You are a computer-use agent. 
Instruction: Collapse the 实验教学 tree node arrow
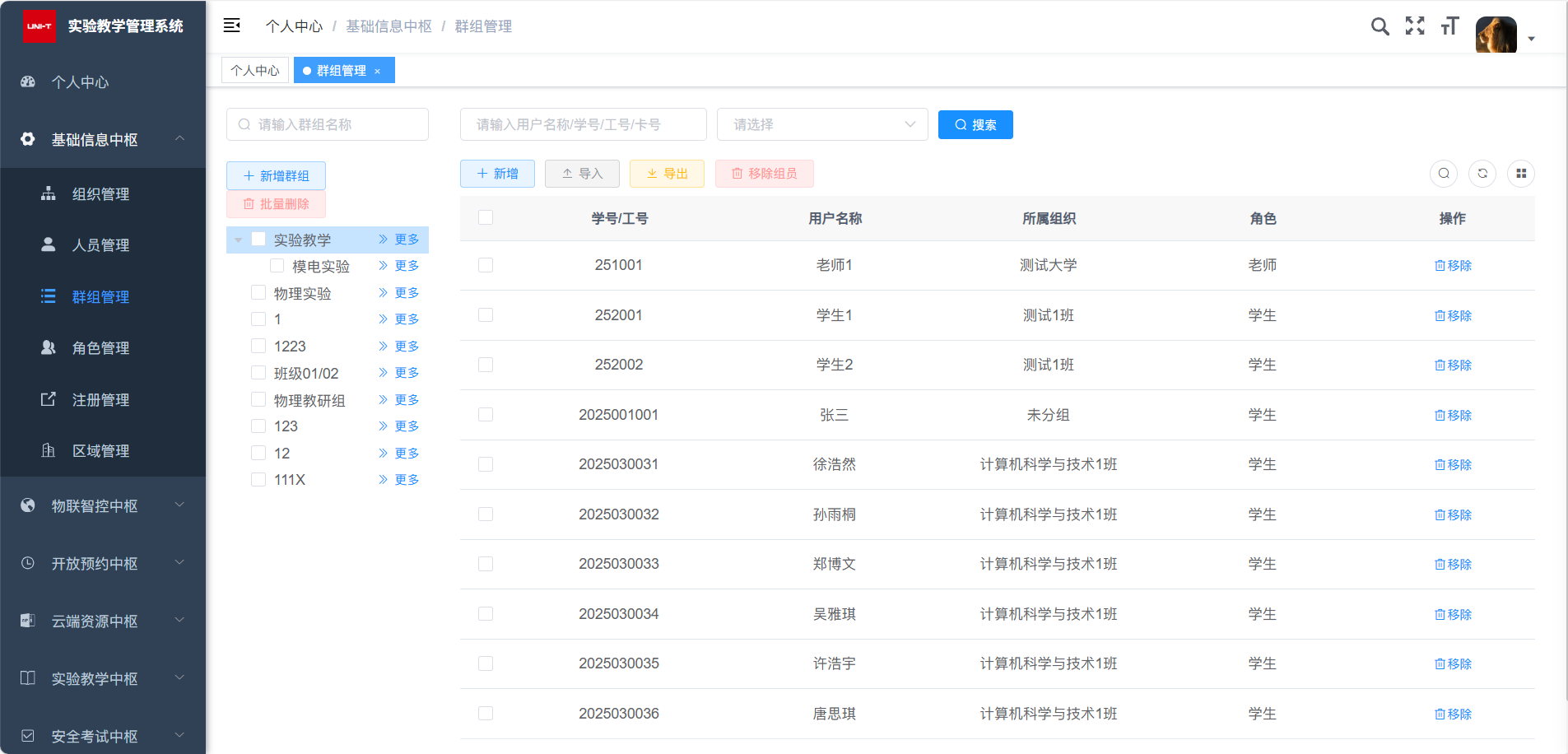[239, 240]
